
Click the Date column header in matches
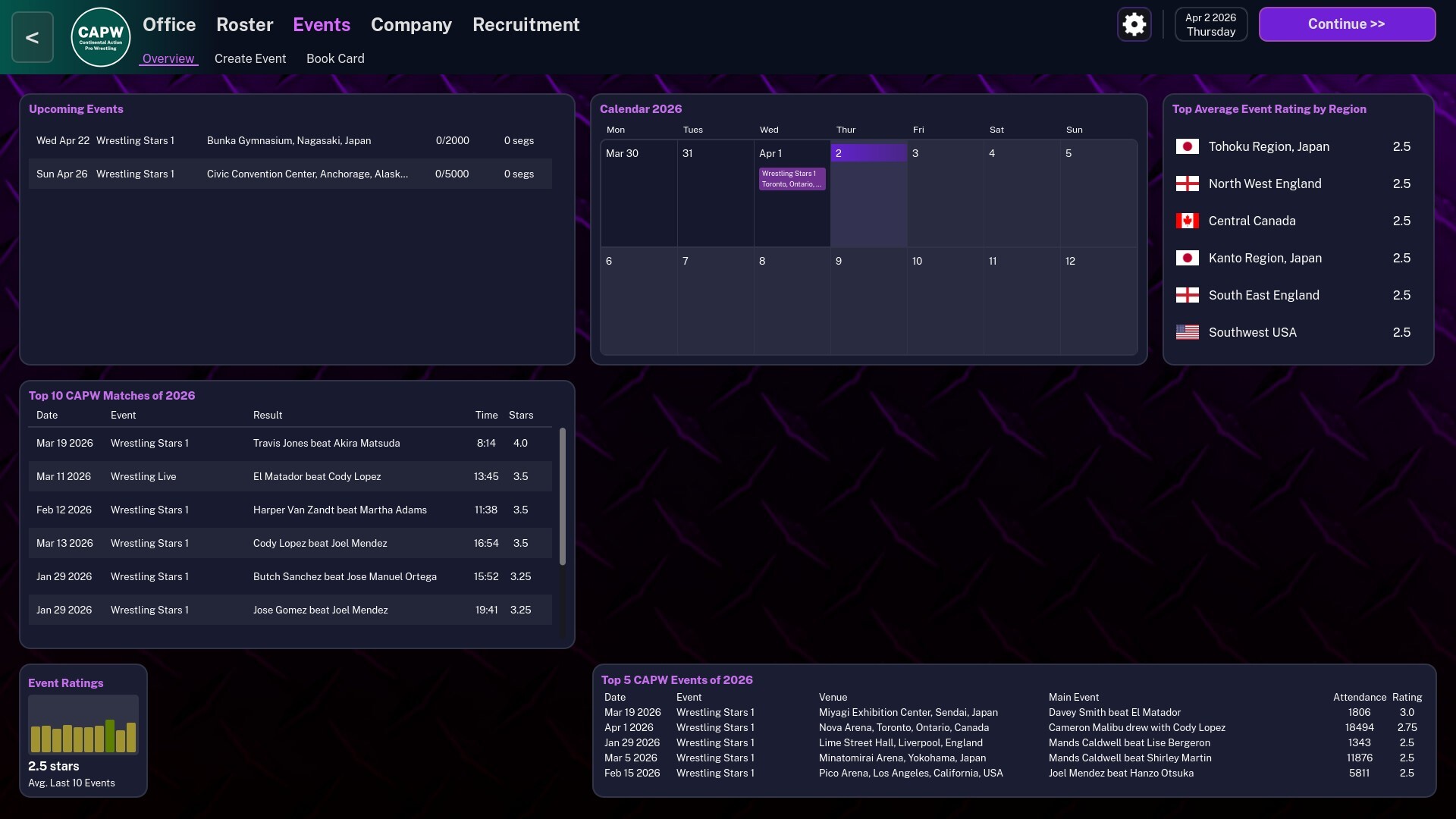pos(47,415)
